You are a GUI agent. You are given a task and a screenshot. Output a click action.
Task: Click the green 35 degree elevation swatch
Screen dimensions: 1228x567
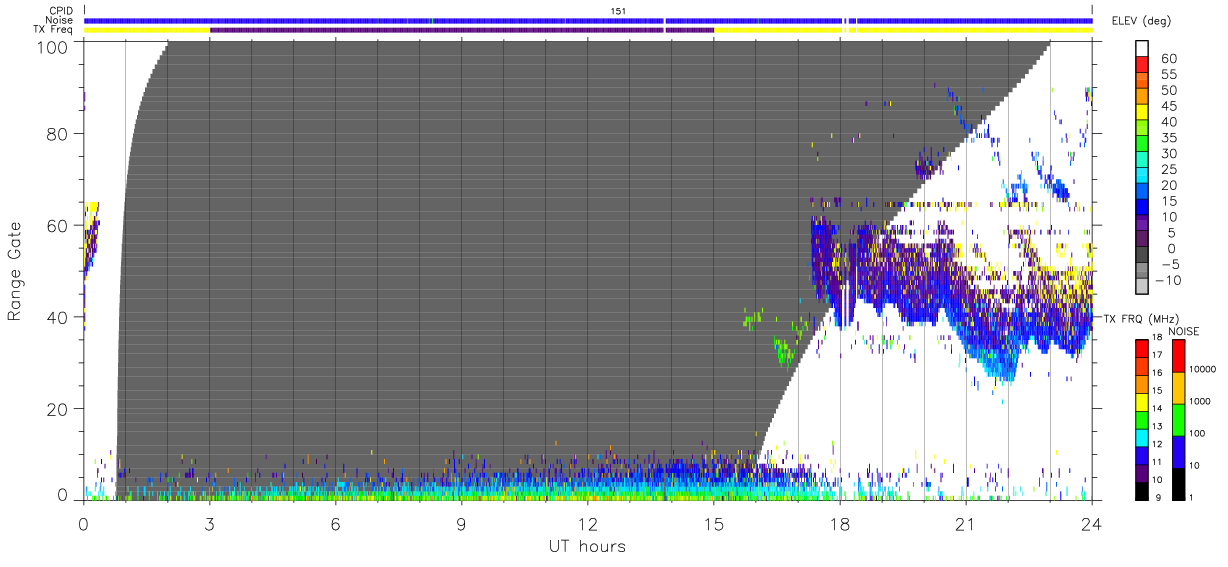point(1144,145)
